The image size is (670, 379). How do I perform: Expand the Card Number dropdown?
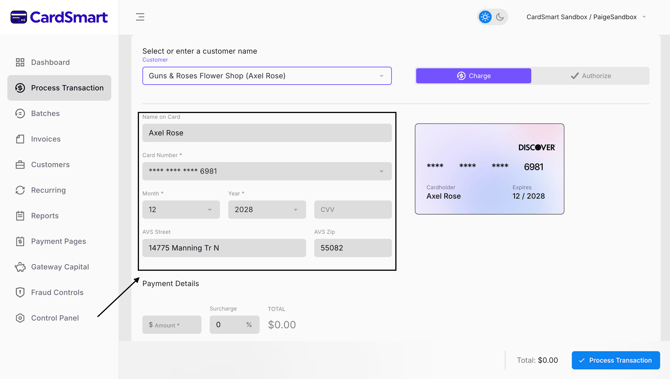(267, 171)
